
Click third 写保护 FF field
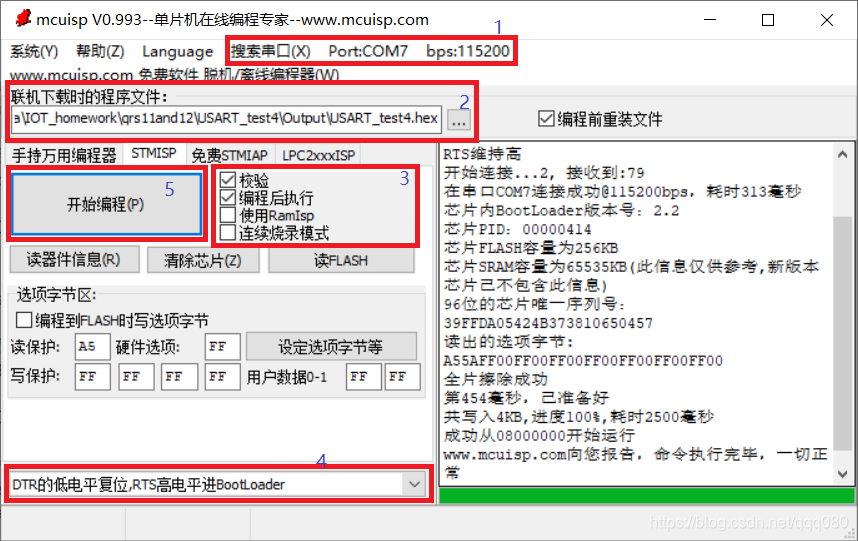point(179,376)
